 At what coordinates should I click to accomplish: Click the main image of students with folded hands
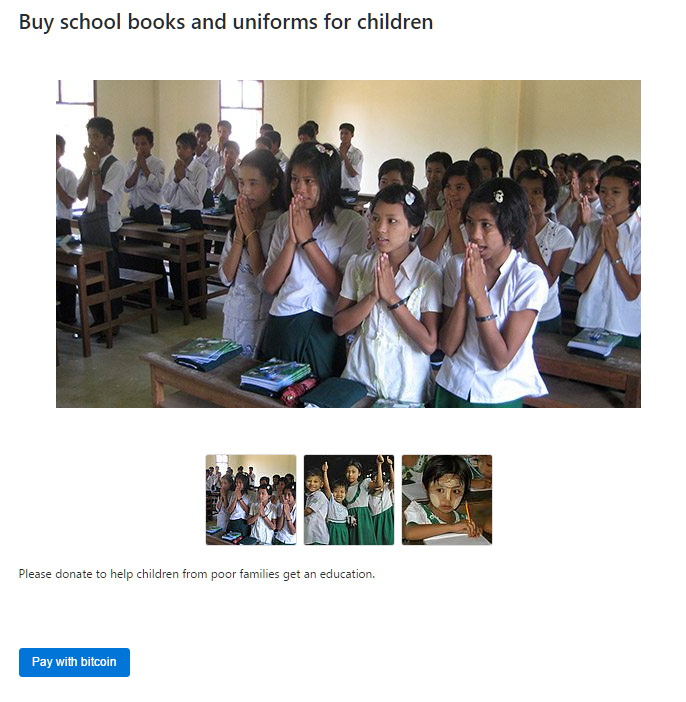[x=348, y=244]
